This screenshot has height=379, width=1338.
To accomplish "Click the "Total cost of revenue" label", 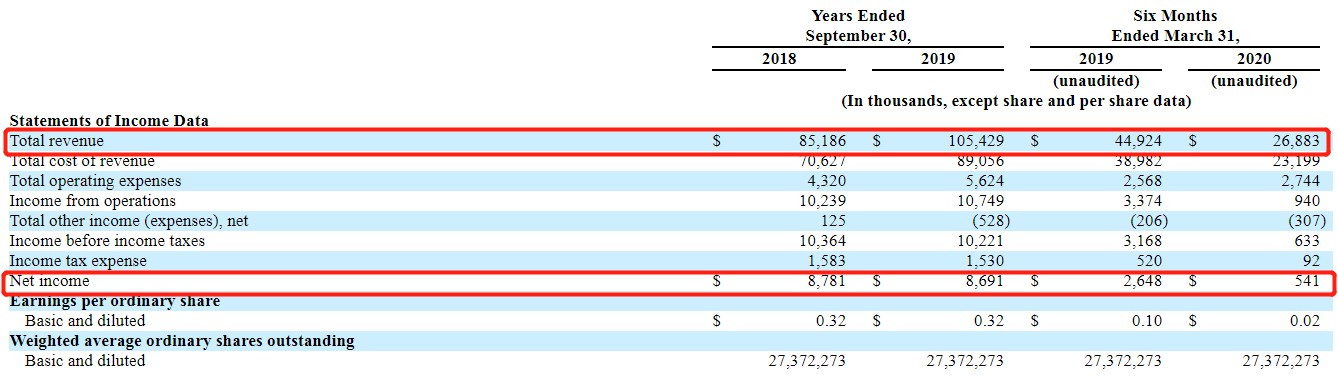I will (82, 161).
